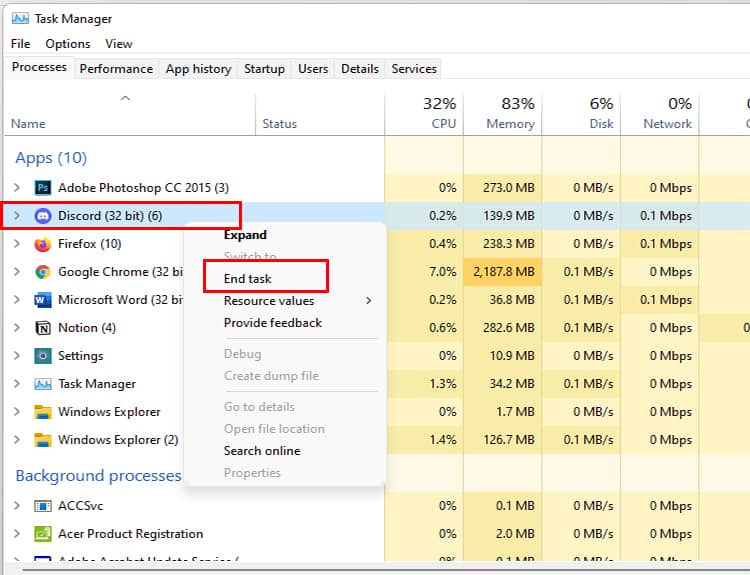Expand the Settings process row

(x=17, y=356)
